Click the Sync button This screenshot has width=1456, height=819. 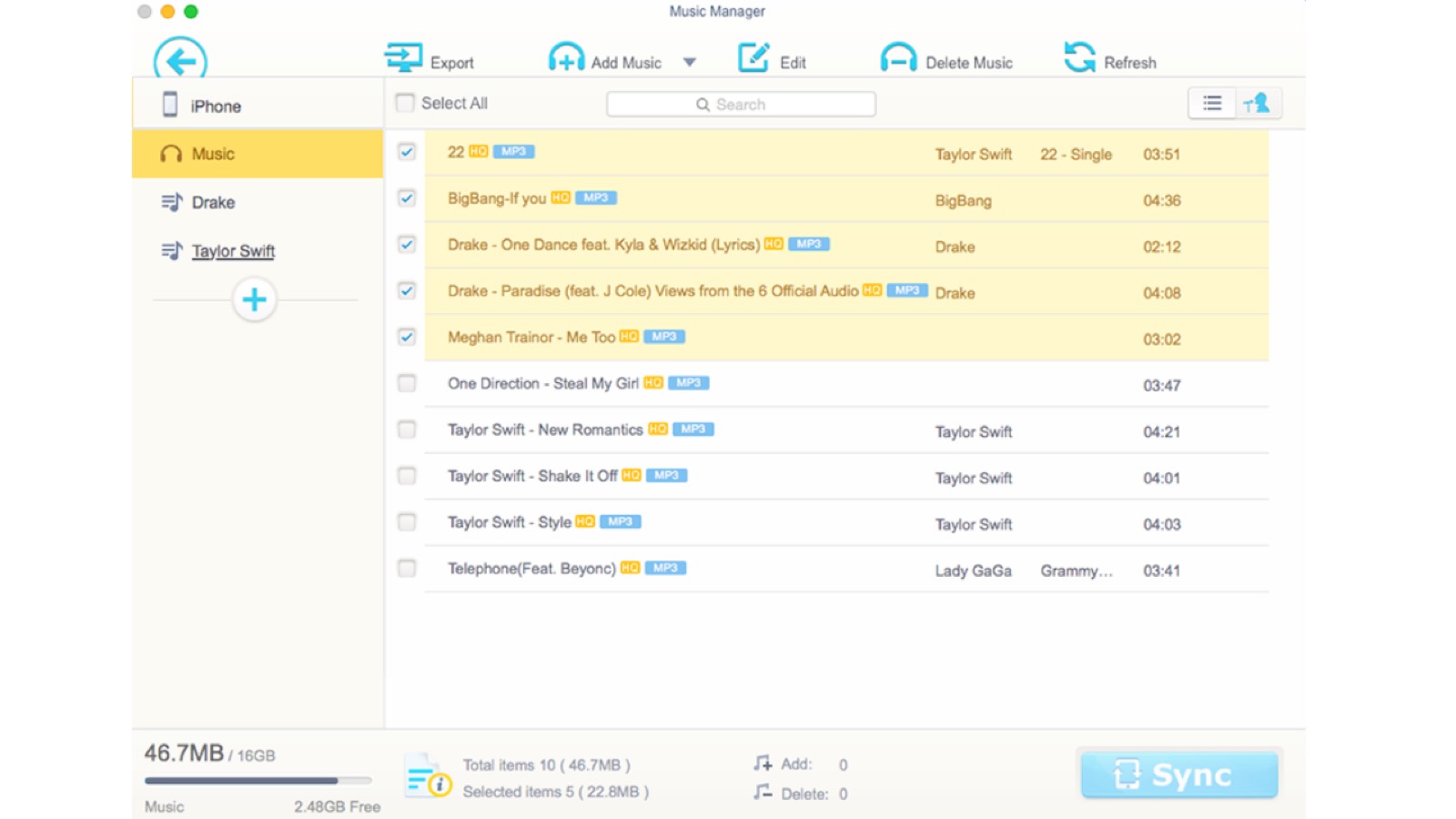1179,774
